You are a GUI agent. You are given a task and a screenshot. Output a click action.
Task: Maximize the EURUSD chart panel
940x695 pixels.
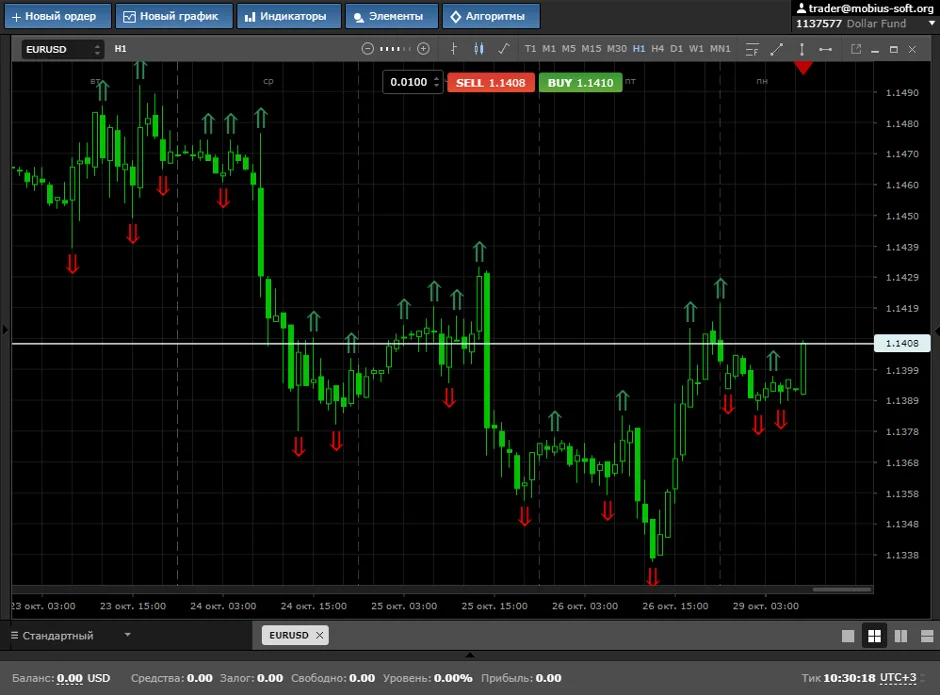(x=894, y=49)
